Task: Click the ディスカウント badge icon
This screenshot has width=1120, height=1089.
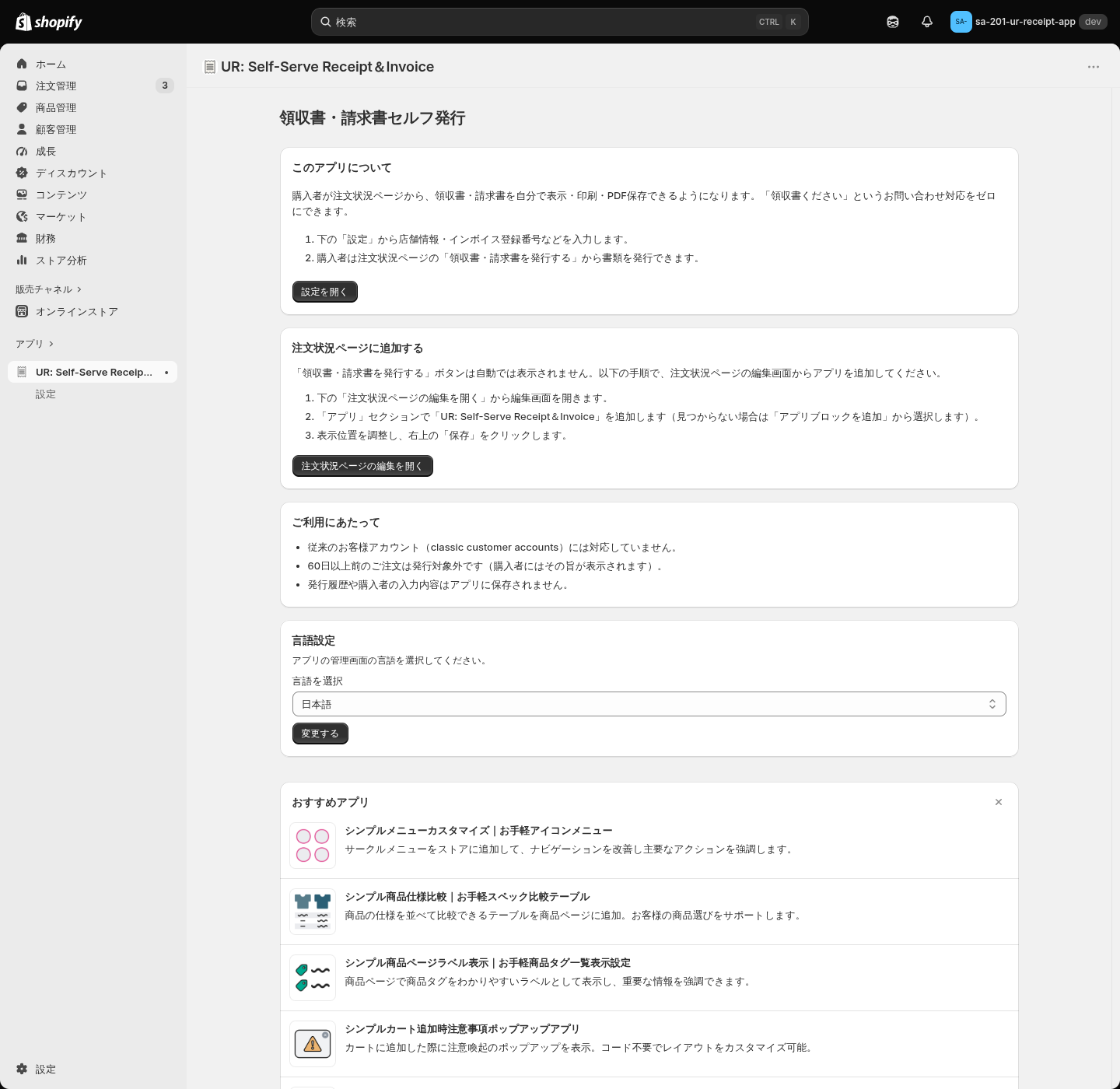Action: pos(22,173)
